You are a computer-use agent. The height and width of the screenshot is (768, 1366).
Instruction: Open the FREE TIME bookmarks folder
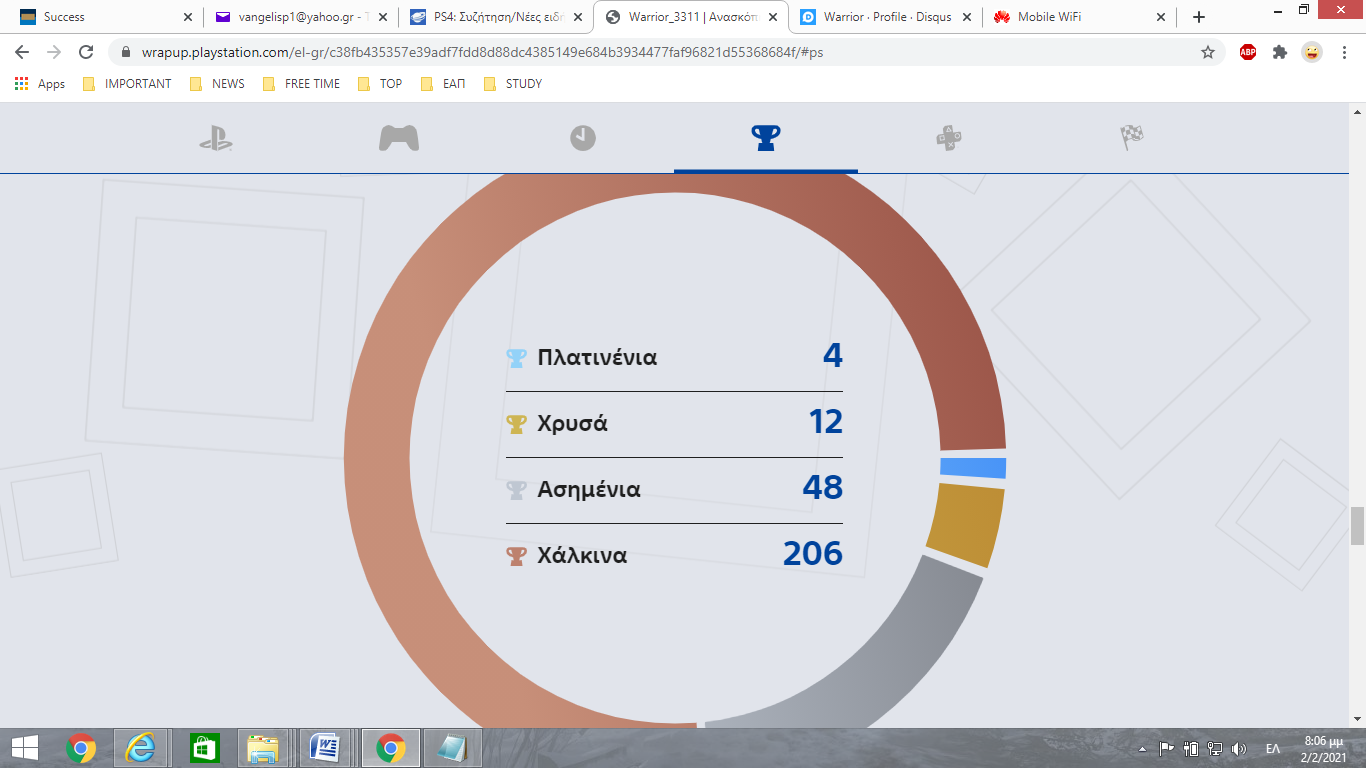pyautogui.click(x=301, y=84)
